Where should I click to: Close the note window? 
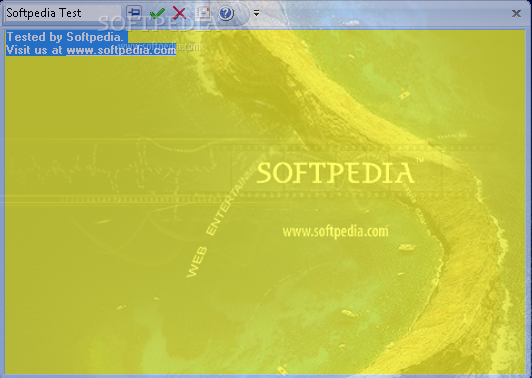(x=516, y=13)
